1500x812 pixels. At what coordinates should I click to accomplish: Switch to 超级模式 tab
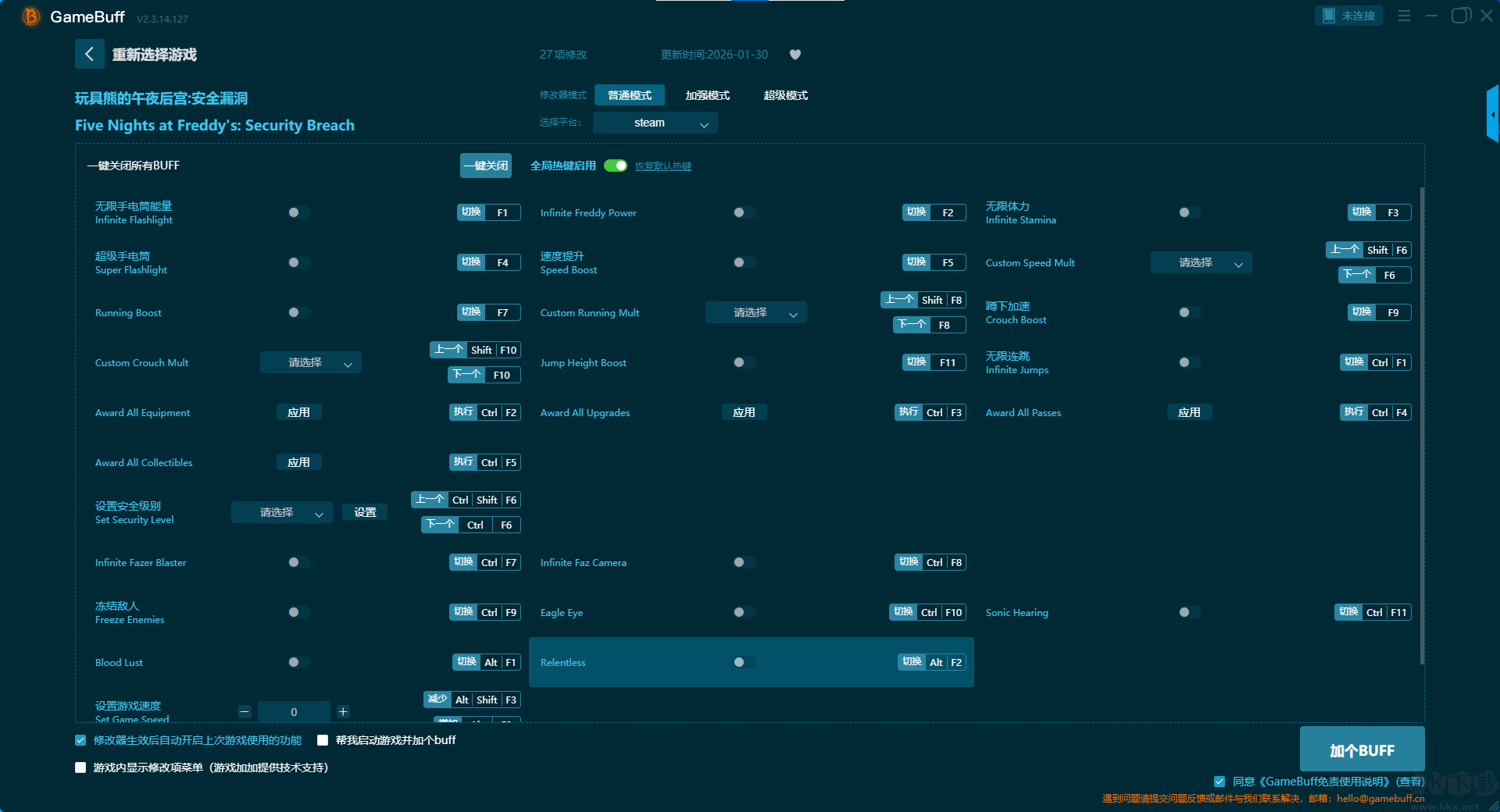(786, 95)
